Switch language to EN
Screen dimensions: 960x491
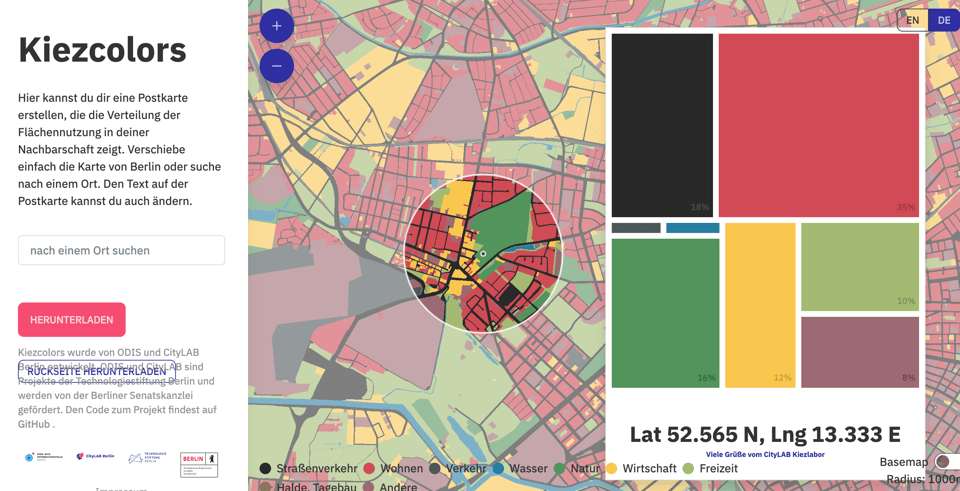pyautogui.click(x=912, y=20)
